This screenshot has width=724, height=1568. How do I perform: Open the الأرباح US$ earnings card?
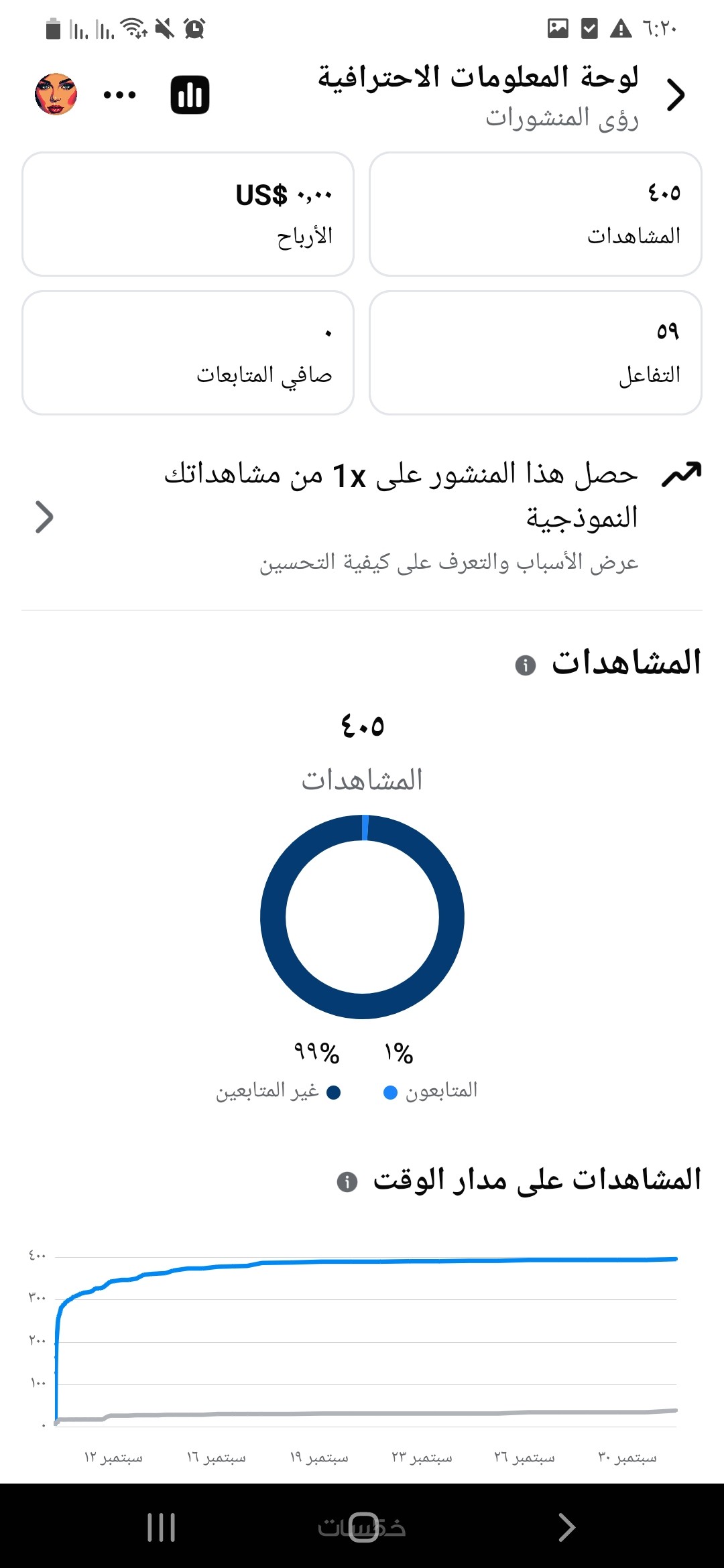[x=188, y=214]
